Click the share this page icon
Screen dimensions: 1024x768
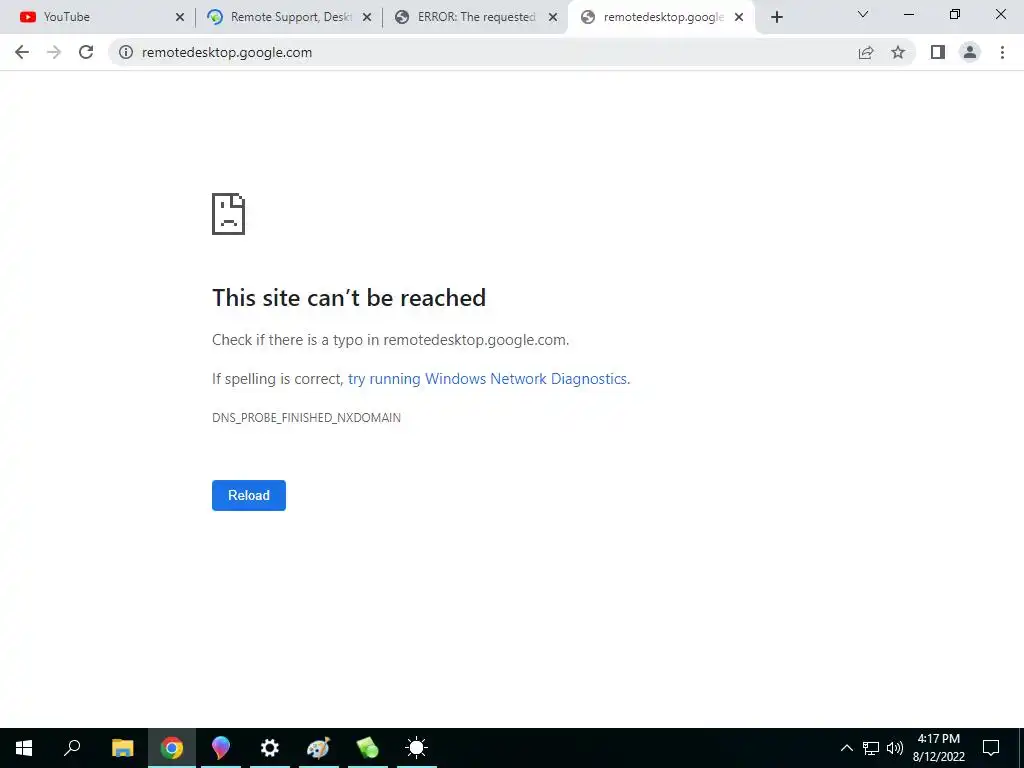(866, 52)
